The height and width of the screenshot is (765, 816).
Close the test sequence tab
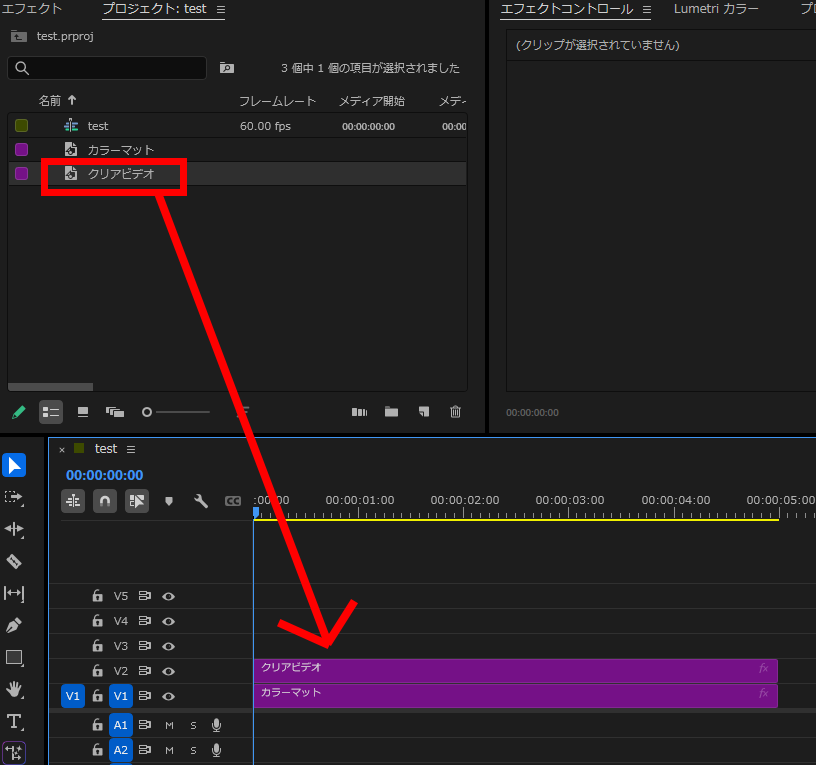[62, 450]
